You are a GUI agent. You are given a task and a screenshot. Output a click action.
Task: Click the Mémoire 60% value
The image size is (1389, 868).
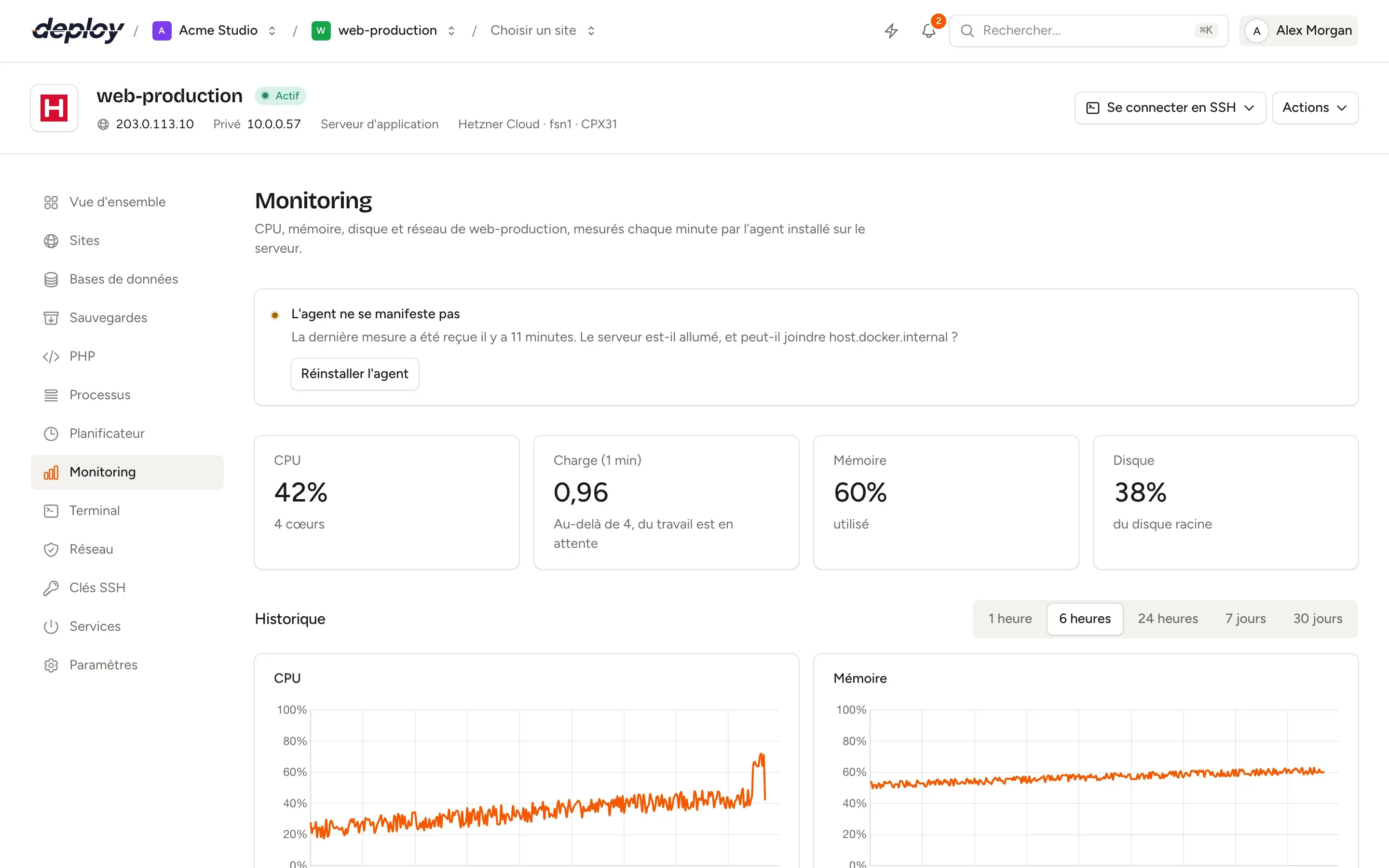click(860, 492)
